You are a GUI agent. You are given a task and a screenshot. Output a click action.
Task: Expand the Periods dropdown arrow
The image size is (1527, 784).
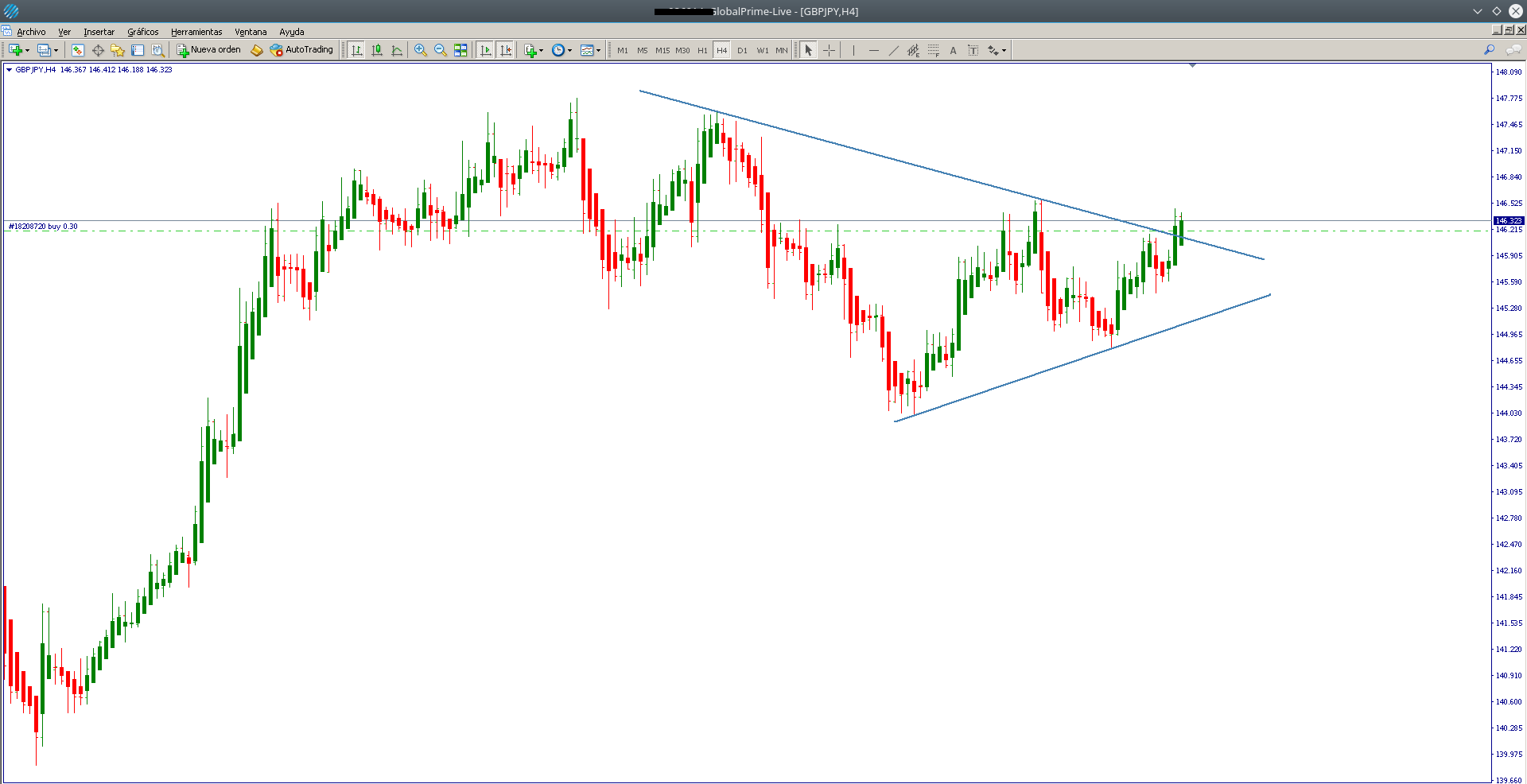569,51
